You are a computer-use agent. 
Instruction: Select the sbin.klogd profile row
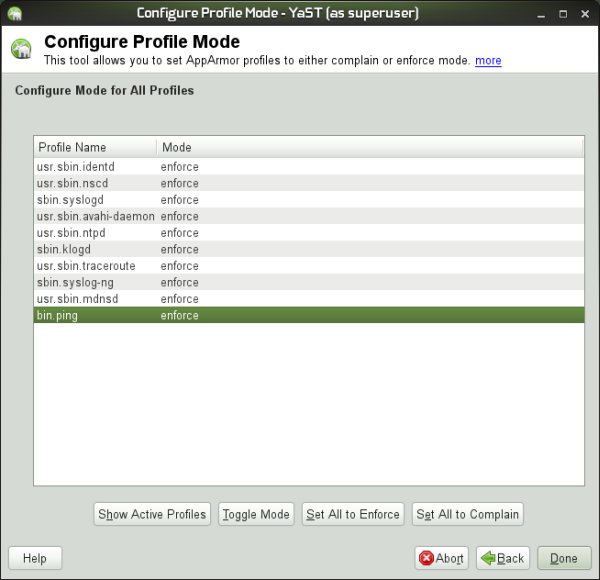(309, 249)
